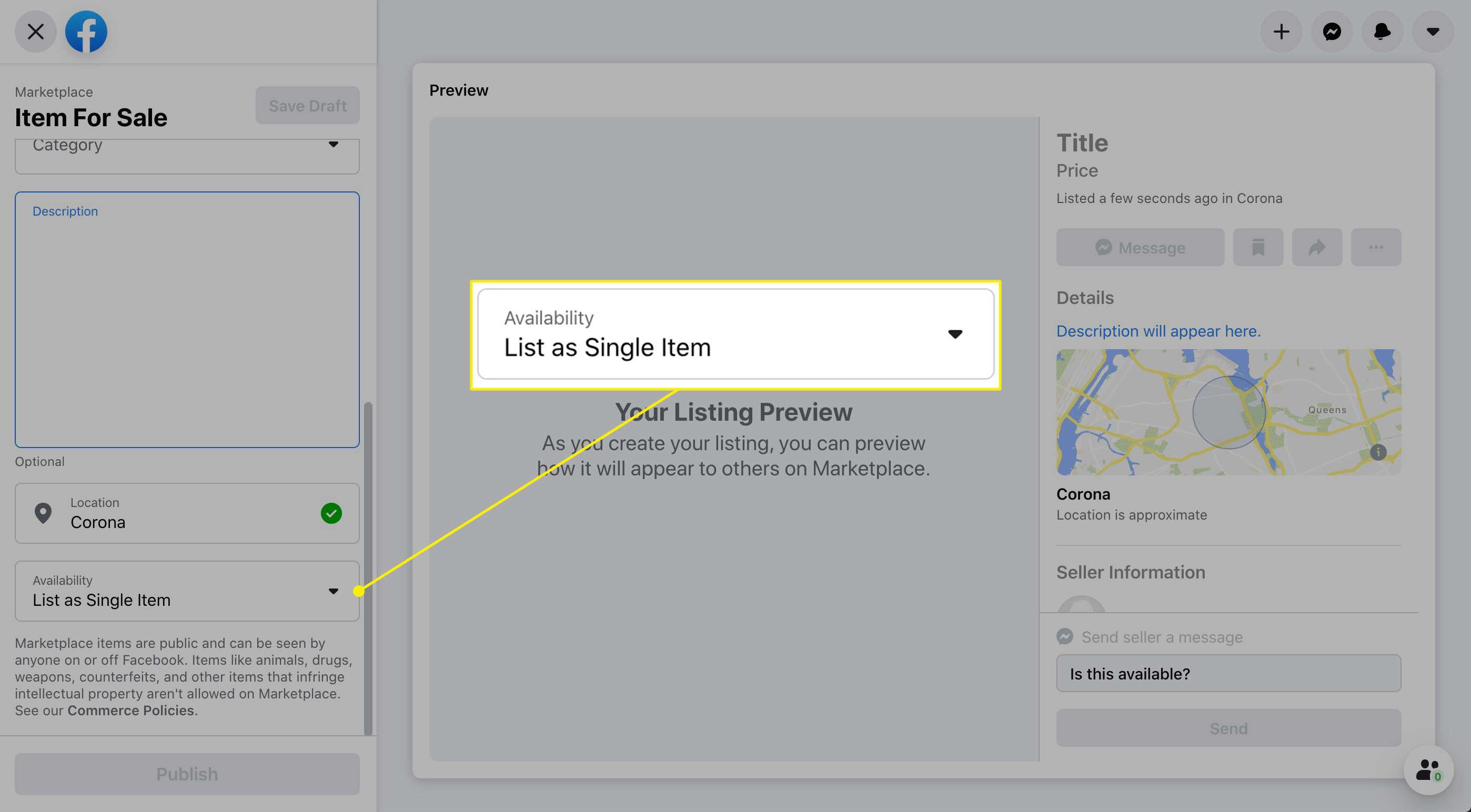
Task: Click the Message seller button icon
Action: (1140, 246)
